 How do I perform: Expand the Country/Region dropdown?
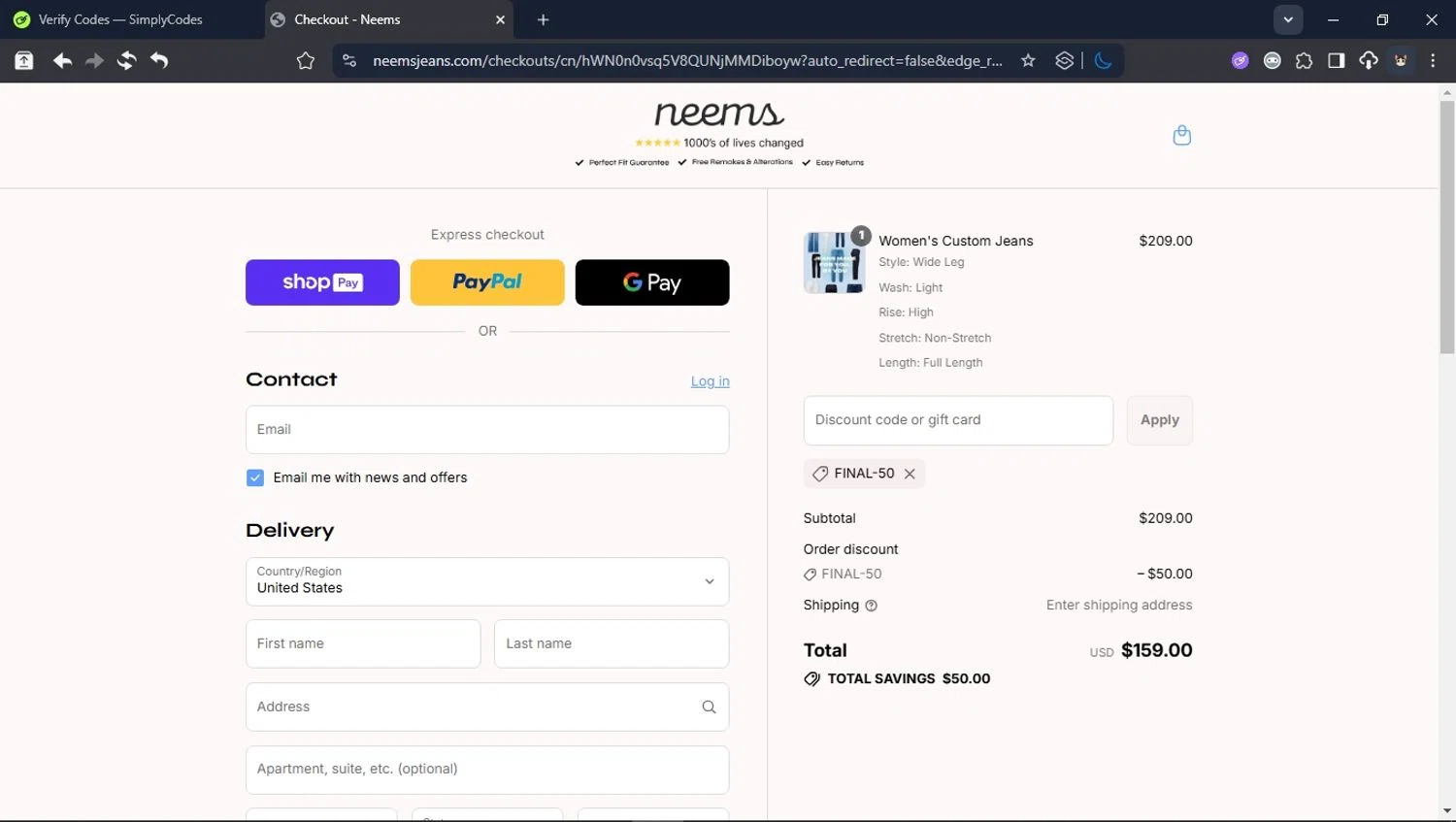click(487, 581)
